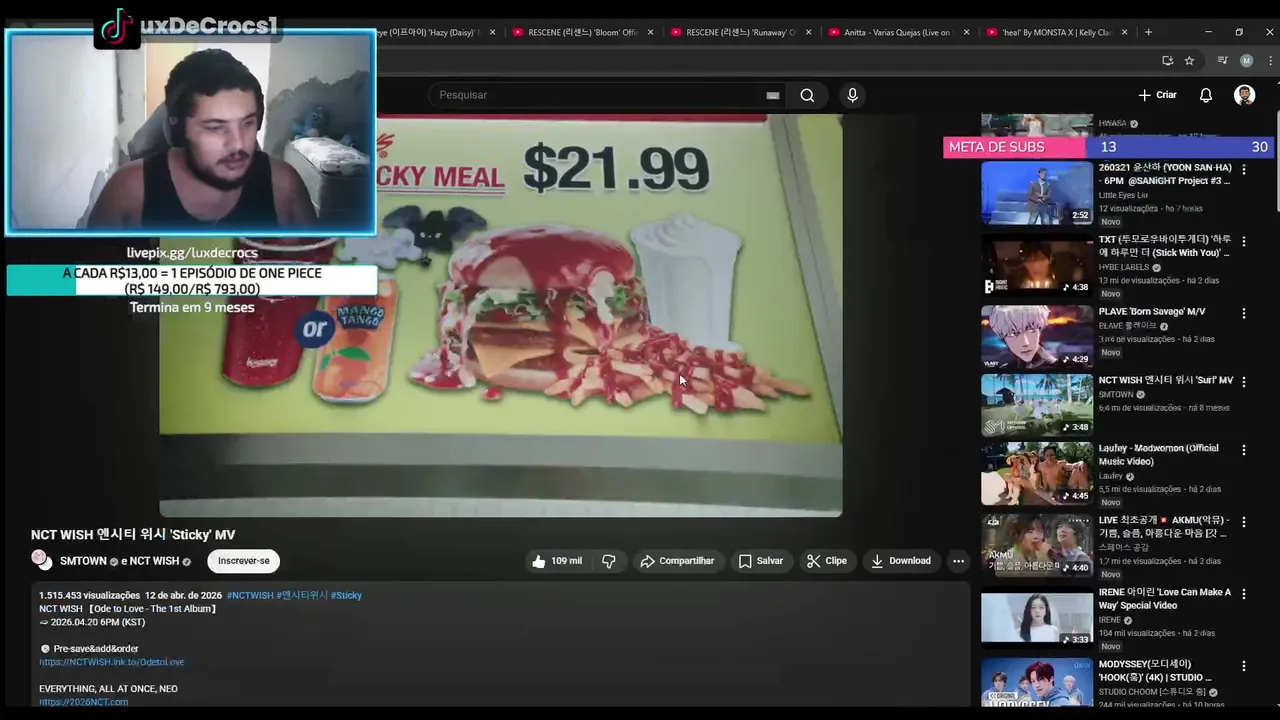
Task: Click the #NCTWISH hashtag
Action: click(x=250, y=595)
